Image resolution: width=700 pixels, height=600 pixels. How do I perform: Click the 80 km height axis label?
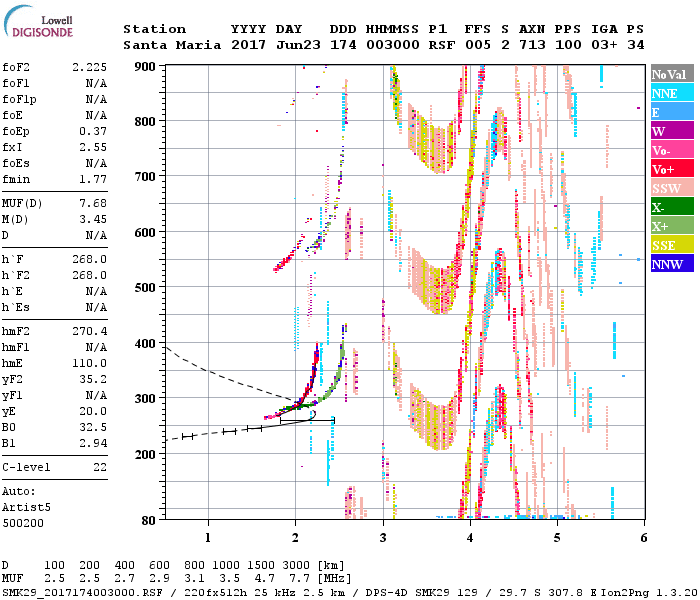149,521
